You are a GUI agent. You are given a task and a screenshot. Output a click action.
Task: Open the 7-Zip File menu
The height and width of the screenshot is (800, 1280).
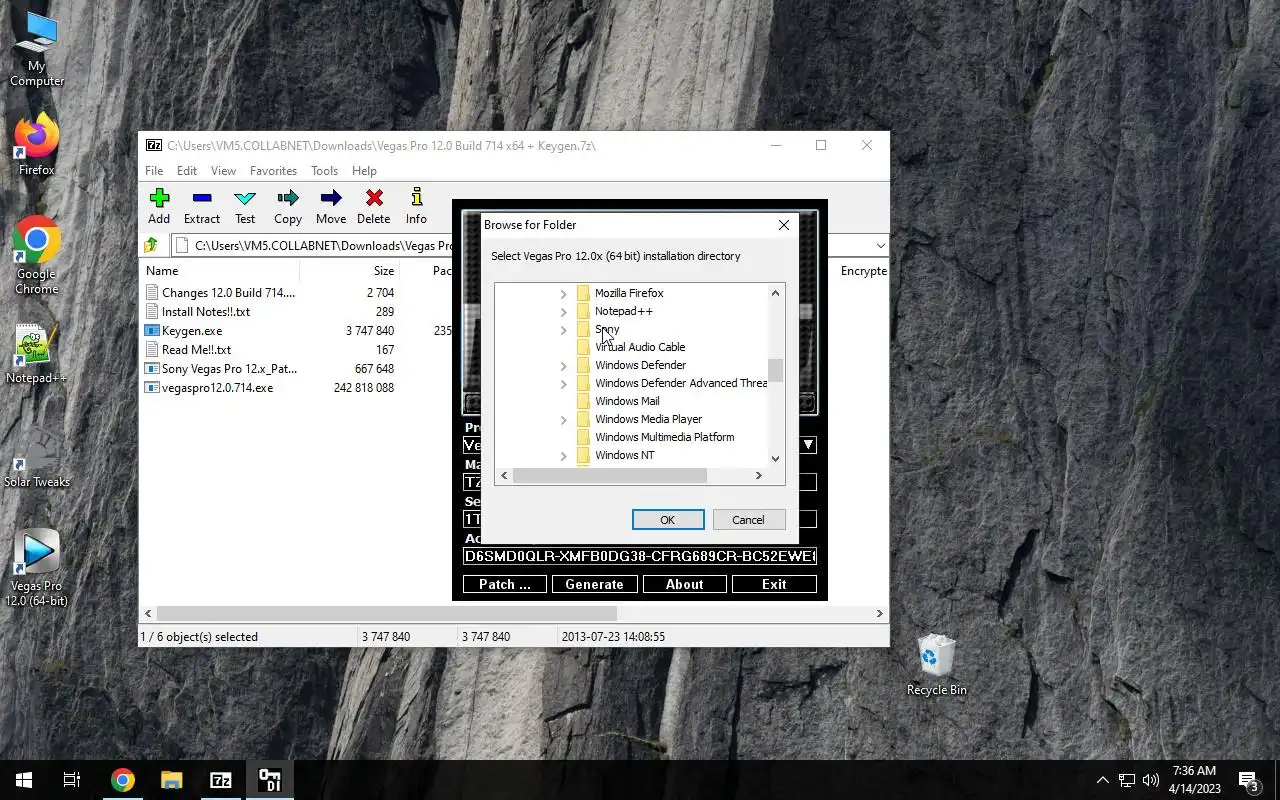(x=154, y=171)
